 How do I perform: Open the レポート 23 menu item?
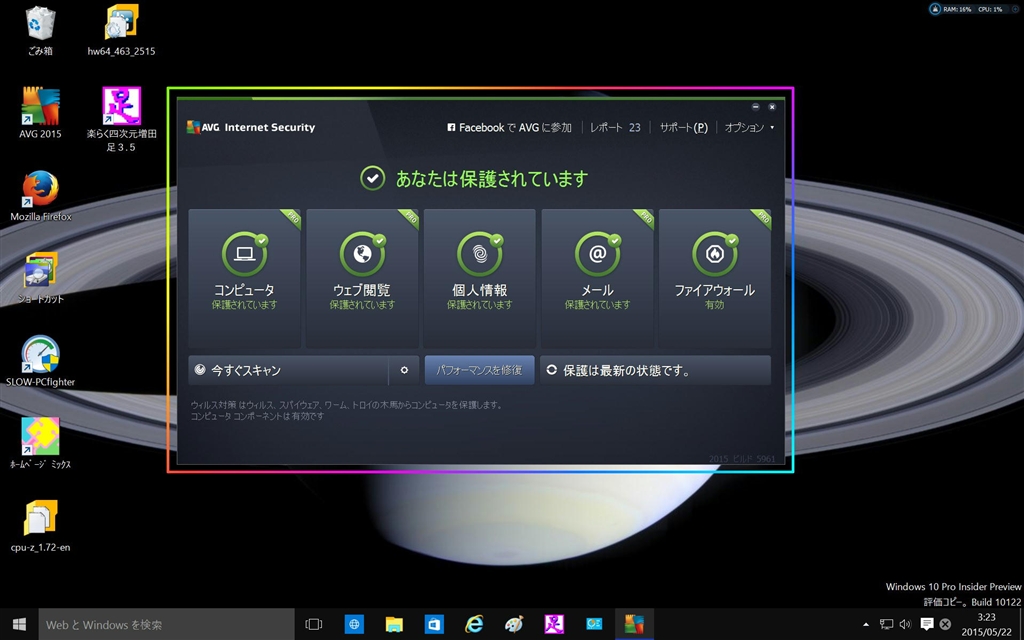(615, 127)
